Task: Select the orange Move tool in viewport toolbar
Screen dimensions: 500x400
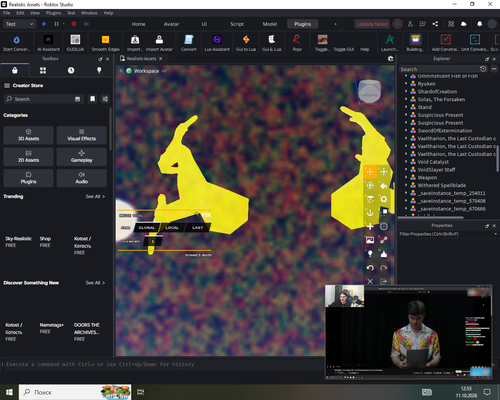Action: (x=370, y=172)
